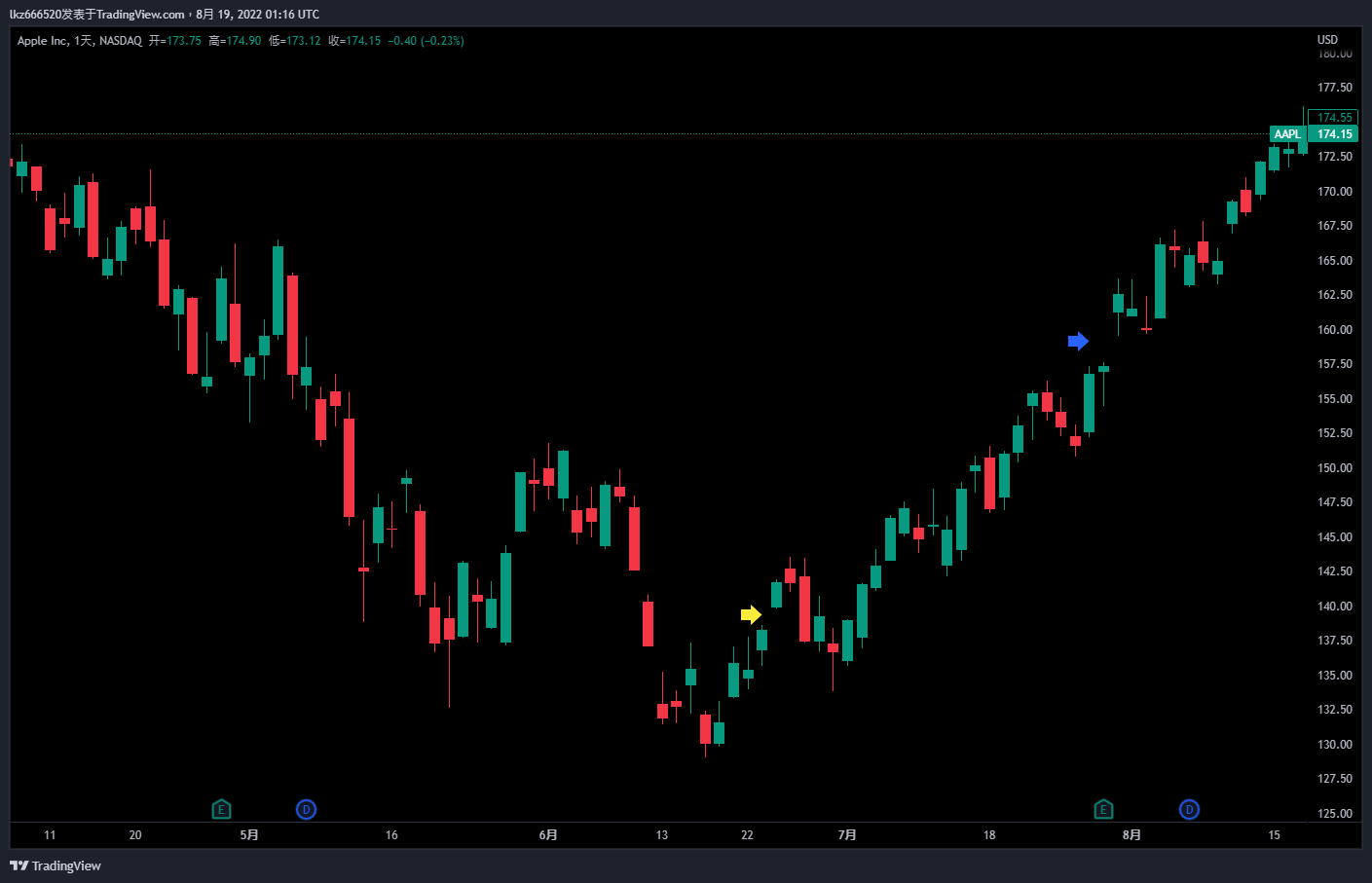Click the 162.50 price axis label

(x=1334, y=295)
